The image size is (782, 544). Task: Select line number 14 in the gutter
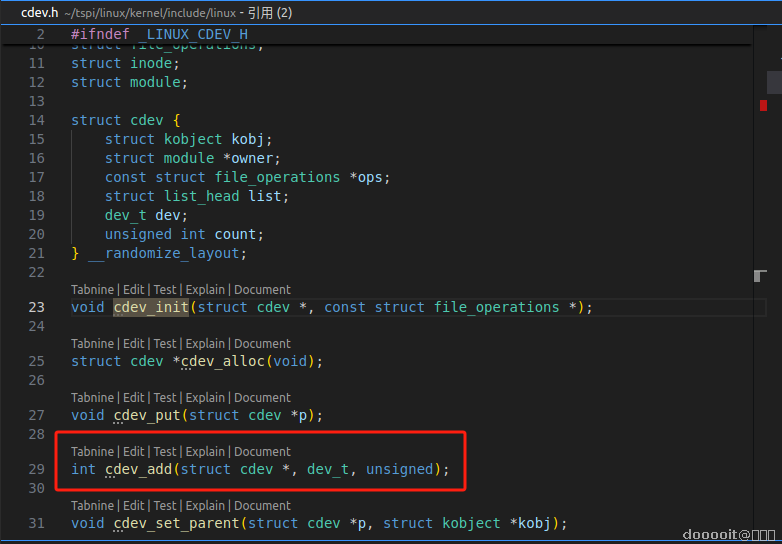click(x=36, y=120)
